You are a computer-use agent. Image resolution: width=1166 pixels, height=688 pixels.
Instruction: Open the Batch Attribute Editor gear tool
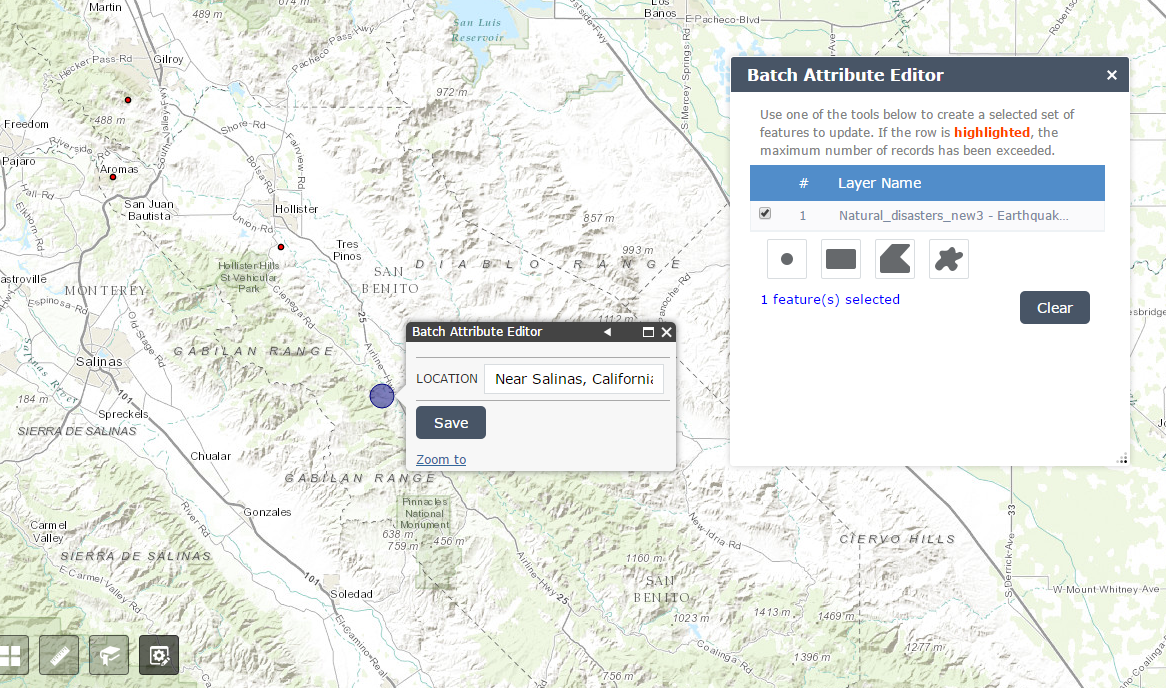(x=158, y=655)
